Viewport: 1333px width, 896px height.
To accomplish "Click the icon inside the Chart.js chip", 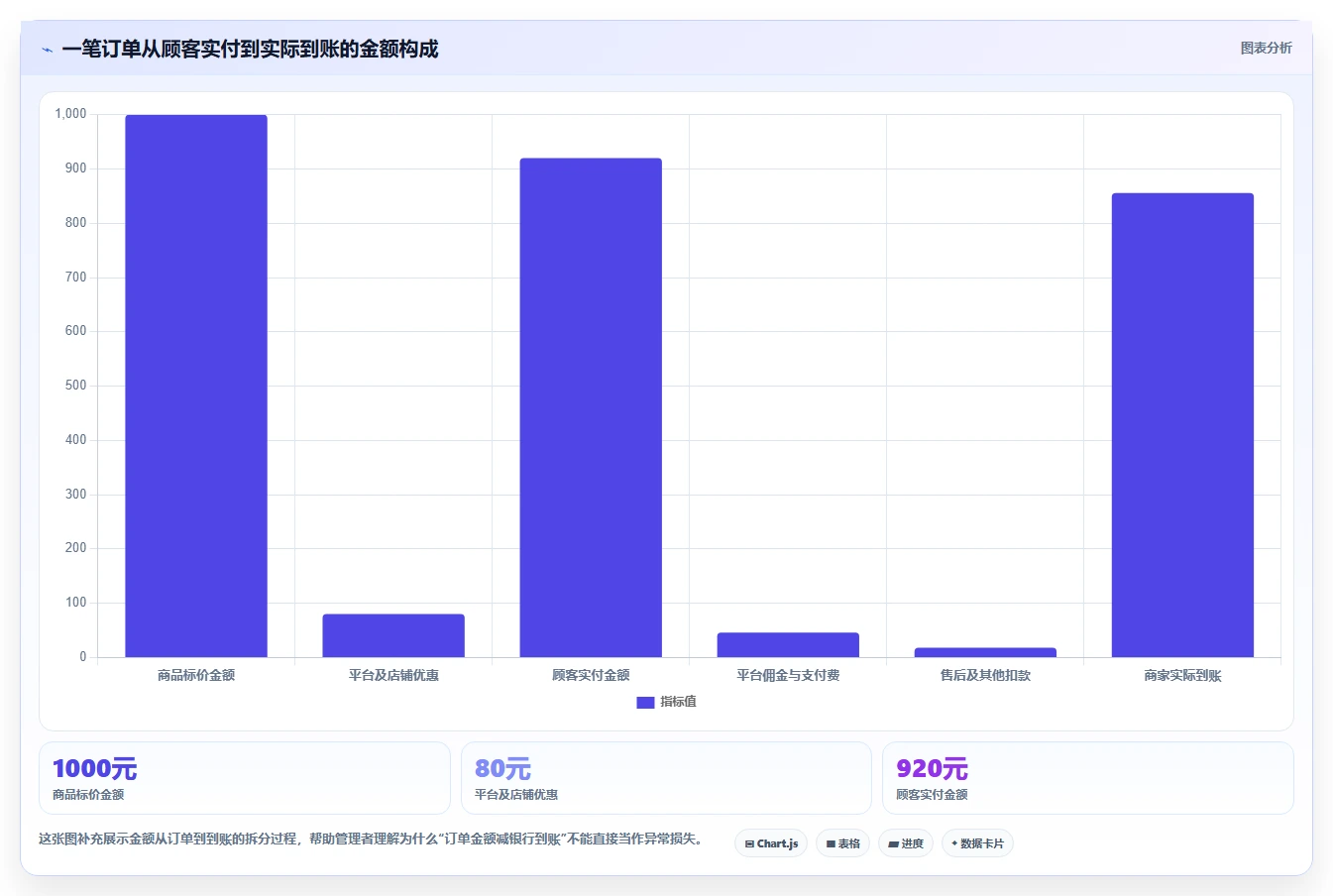I will pyautogui.click(x=749, y=844).
